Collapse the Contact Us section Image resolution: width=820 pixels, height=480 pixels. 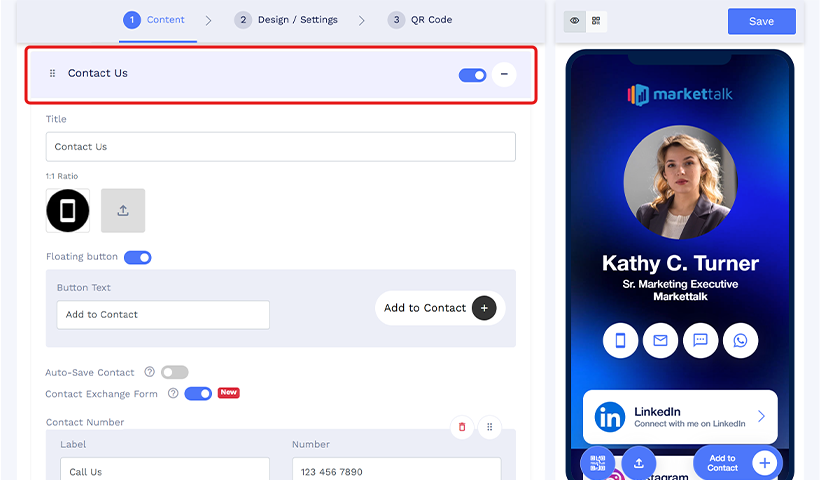(x=504, y=75)
